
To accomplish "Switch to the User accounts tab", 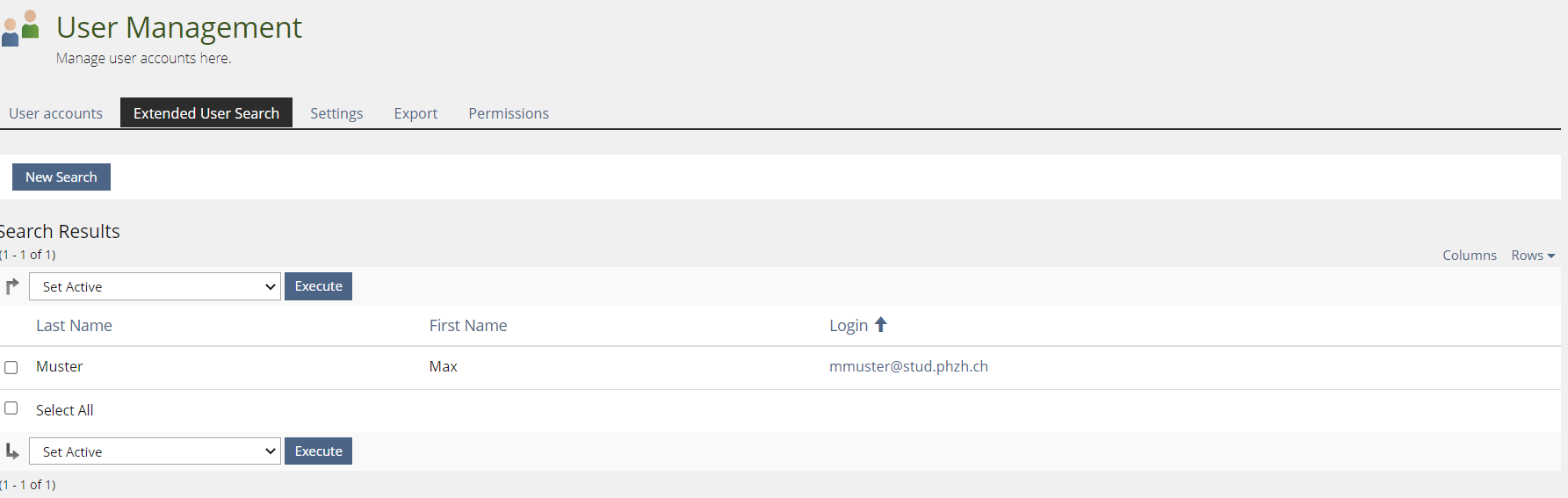I will [55, 113].
